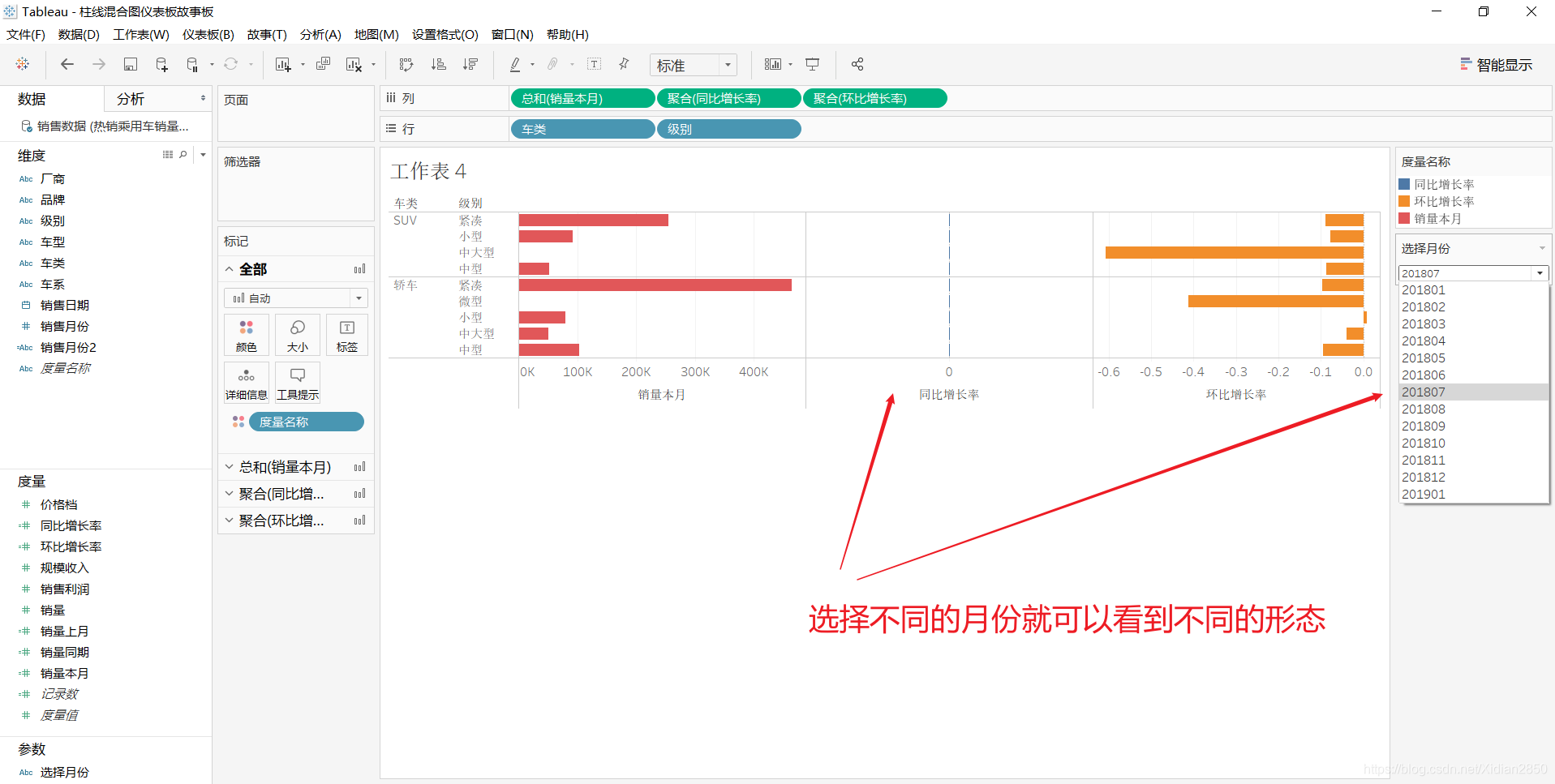Viewport: 1555px width, 784px height.
Task: Expand the 总和(销量本月) marks section
Action: tap(230, 467)
